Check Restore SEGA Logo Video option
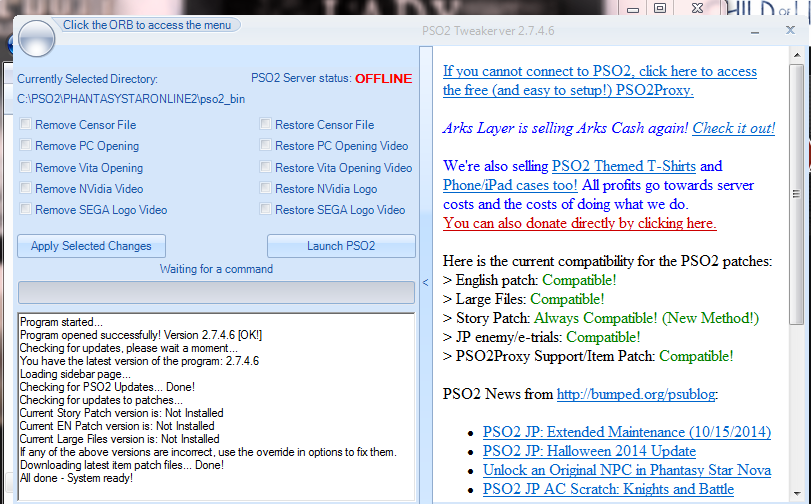 265,209
